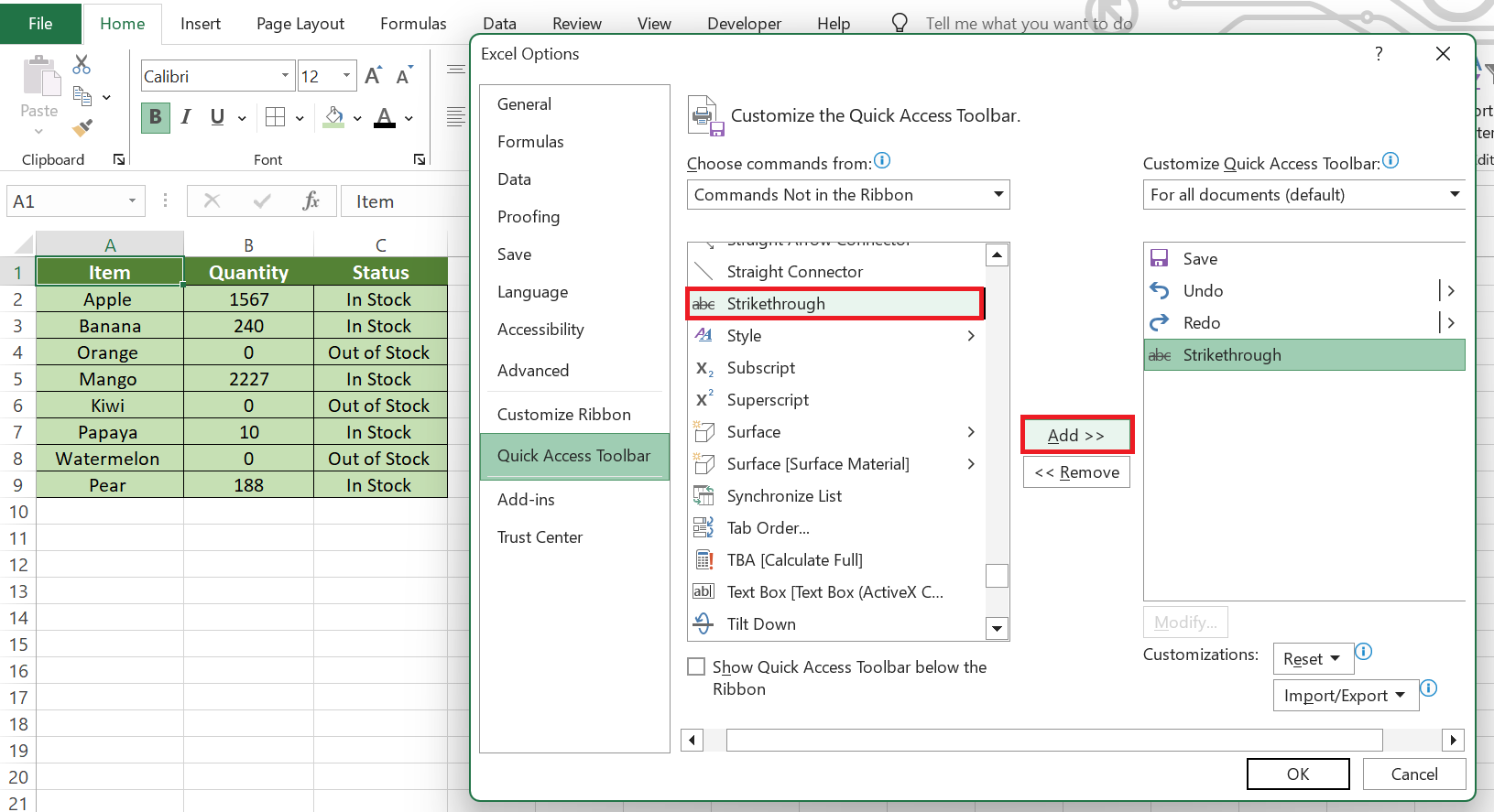Open Clipboard pane launcher icon
Viewport: 1494px width, 812px height.
(119, 159)
